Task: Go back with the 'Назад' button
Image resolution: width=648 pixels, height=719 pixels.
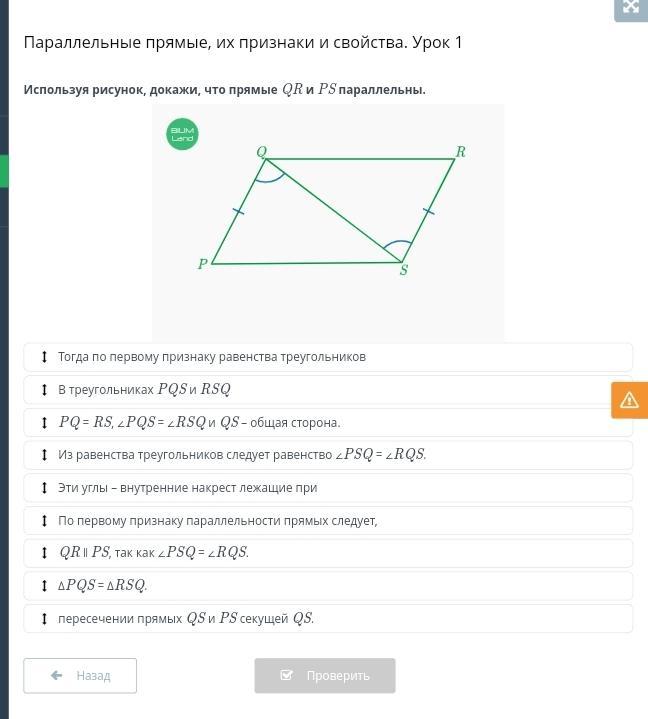Action: coord(80,676)
